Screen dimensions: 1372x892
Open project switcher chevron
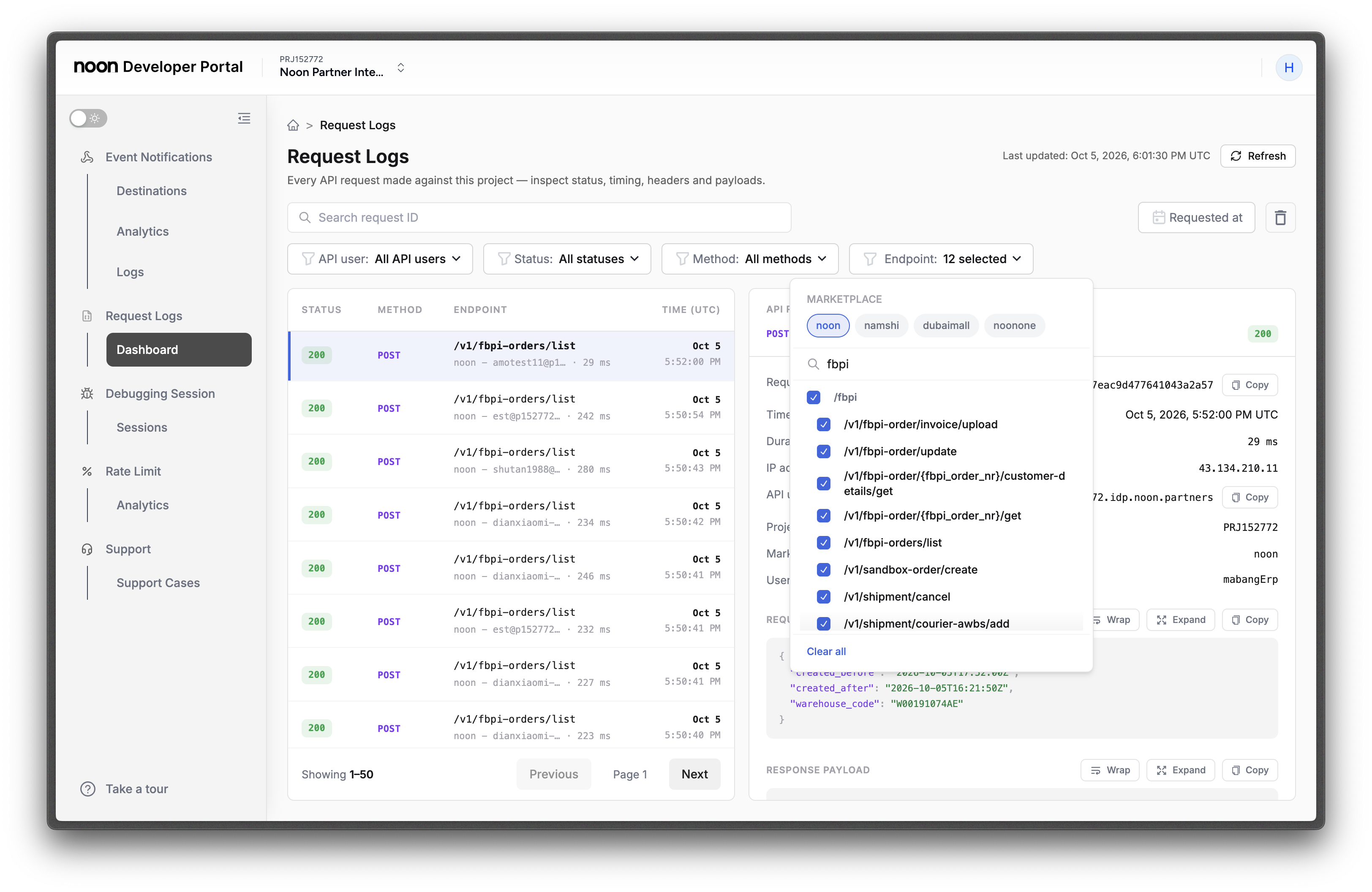click(400, 68)
